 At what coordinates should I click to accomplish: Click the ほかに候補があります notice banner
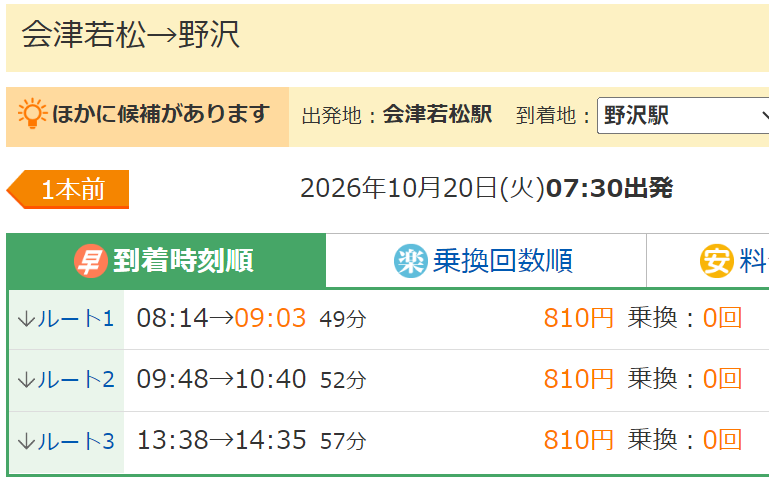148,117
